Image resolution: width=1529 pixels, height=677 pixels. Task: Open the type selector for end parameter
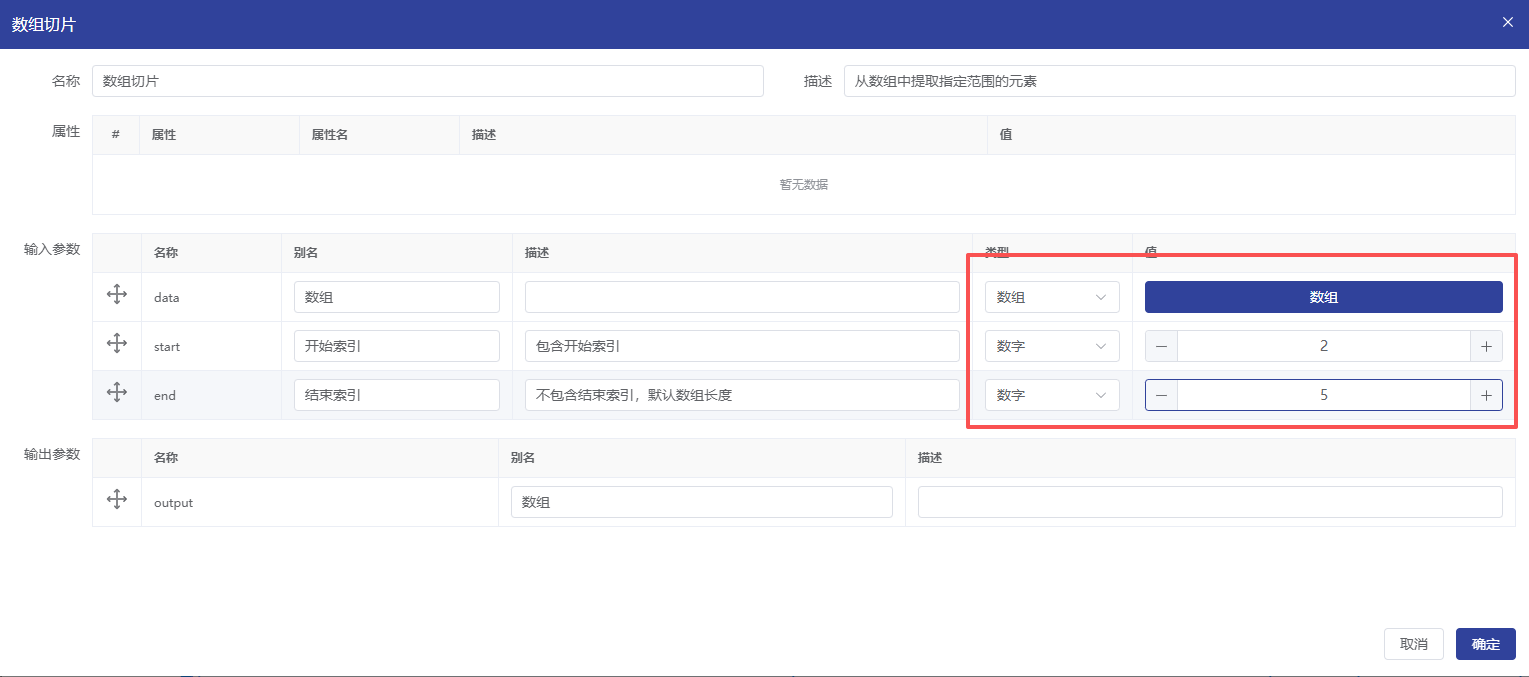(1051, 395)
